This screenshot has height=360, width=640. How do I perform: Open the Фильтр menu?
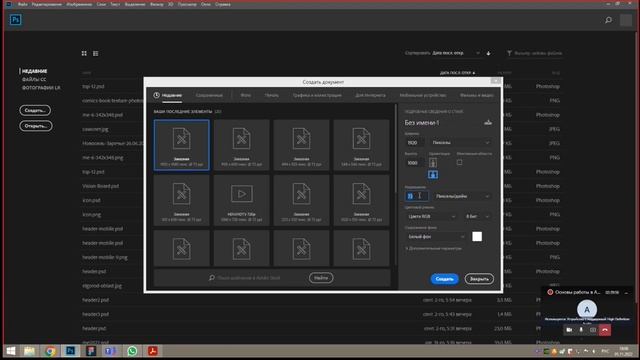(x=157, y=4)
